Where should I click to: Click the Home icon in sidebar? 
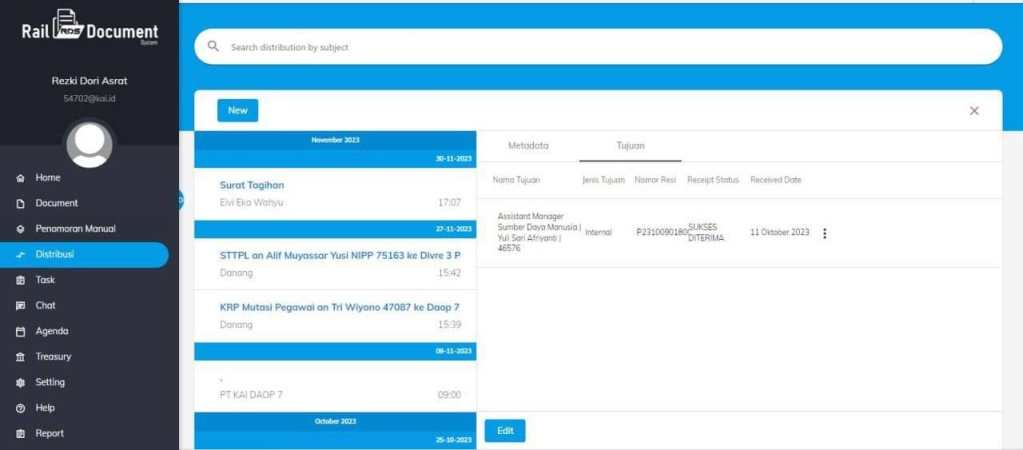(x=20, y=178)
